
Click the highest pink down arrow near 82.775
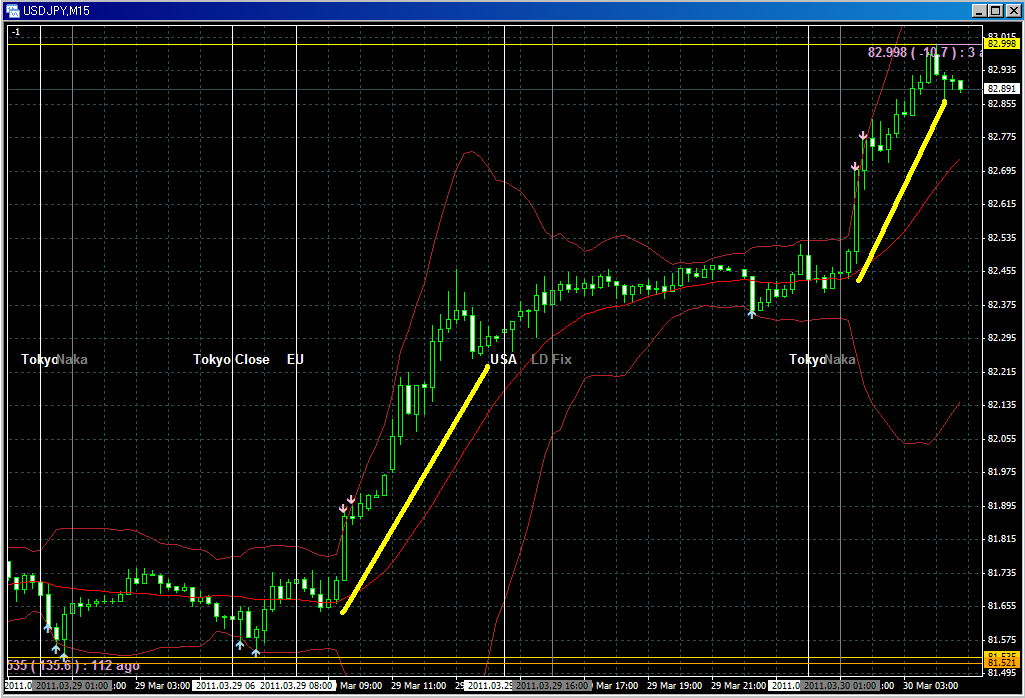click(x=863, y=135)
